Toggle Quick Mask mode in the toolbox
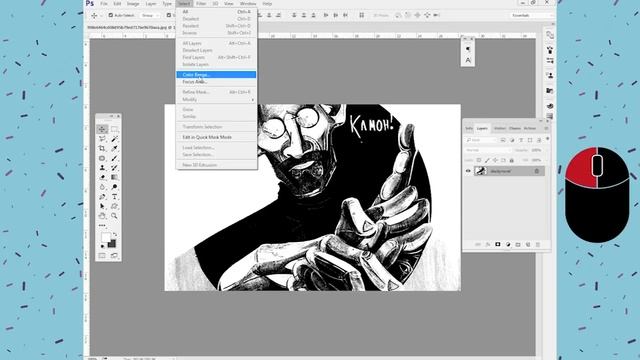 coord(102,256)
